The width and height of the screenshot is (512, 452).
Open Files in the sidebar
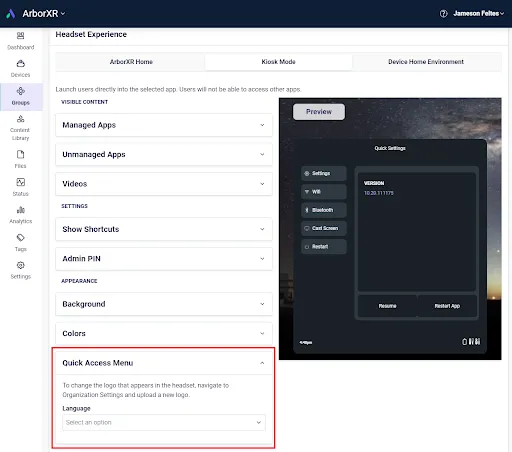[x=21, y=160]
